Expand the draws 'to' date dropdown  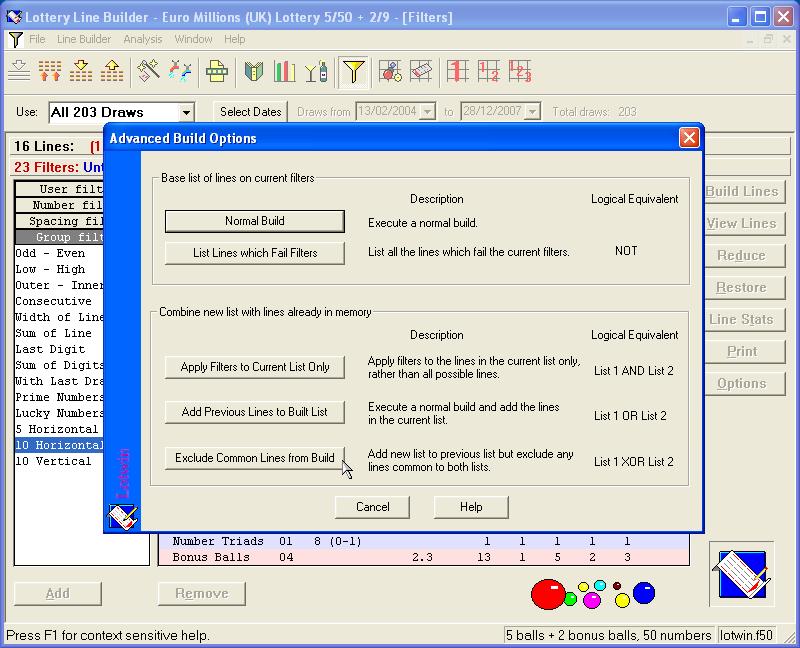point(532,112)
